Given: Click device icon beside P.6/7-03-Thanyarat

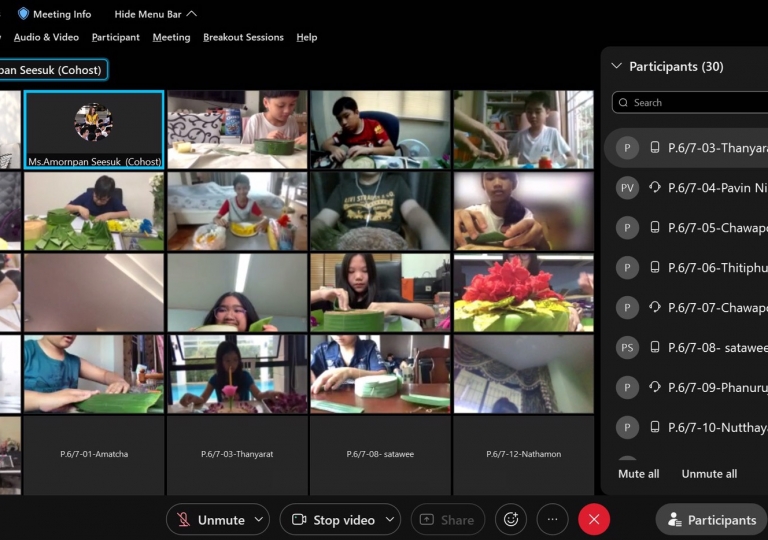Looking at the screenshot, I should [654, 147].
